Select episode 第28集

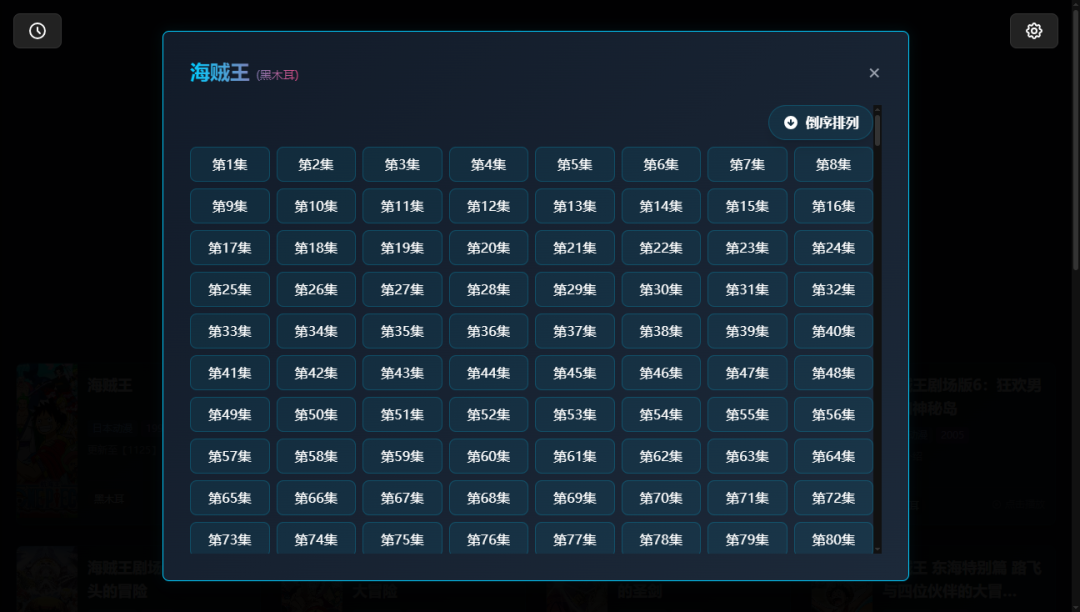[488, 289]
